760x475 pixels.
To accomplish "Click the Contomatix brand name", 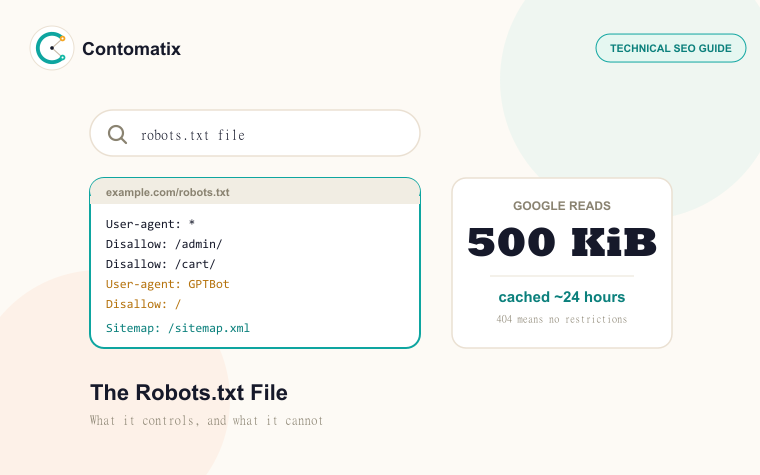I will [131, 49].
